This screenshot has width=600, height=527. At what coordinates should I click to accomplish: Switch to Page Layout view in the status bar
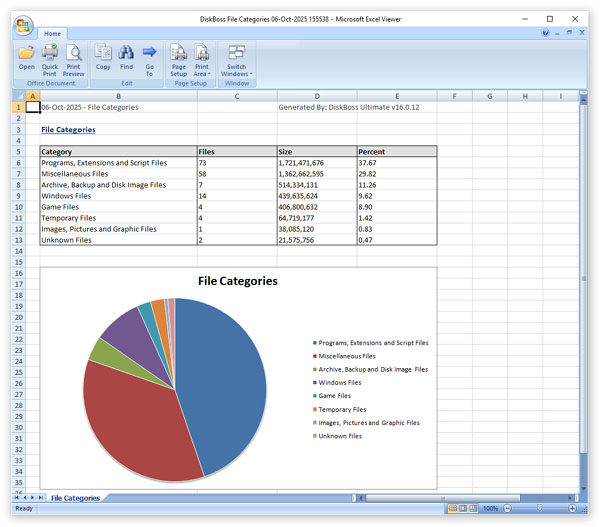tap(463, 508)
